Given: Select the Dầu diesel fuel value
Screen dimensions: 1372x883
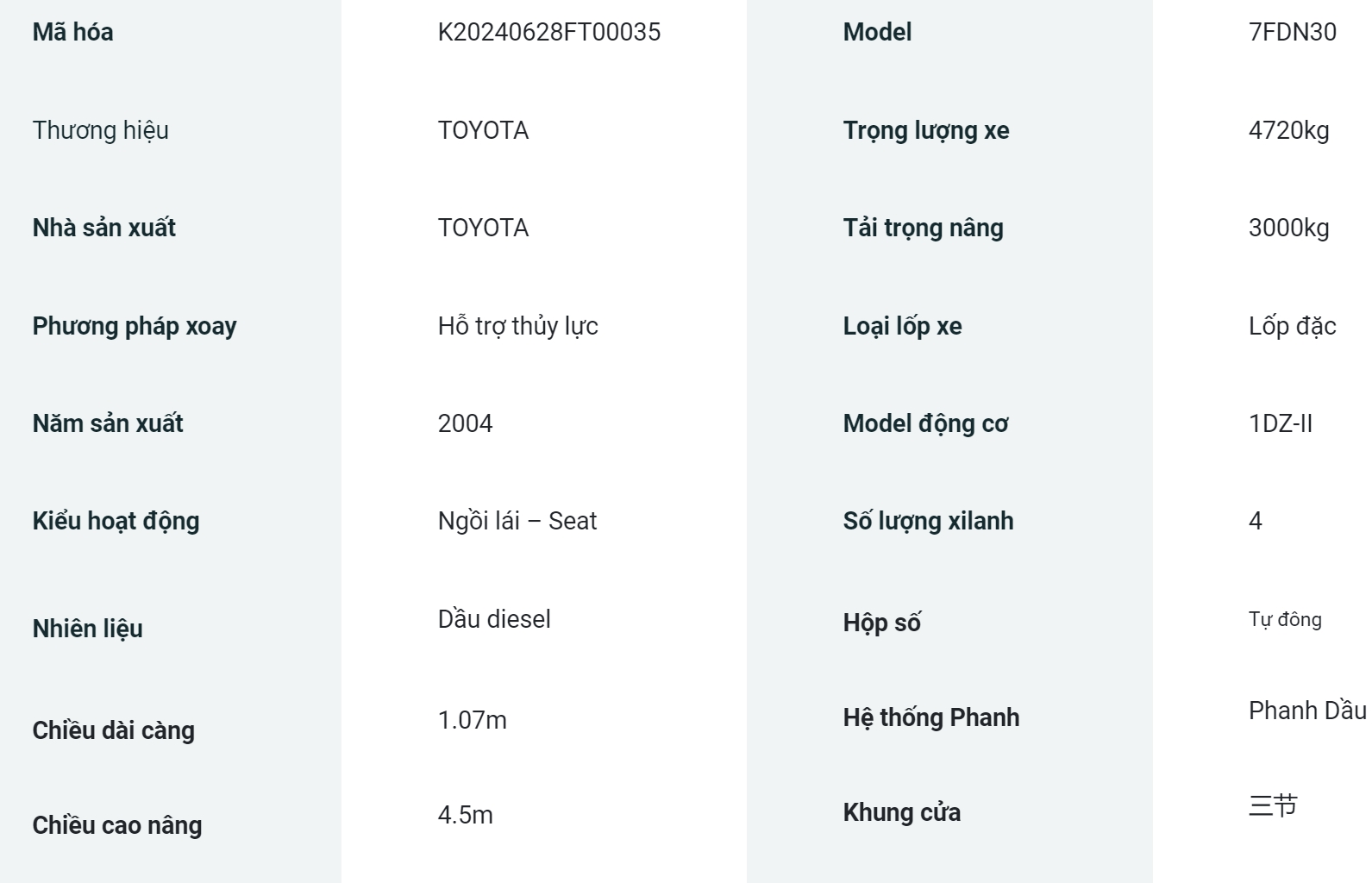Looking at the screenshot, I should [494, 619].
